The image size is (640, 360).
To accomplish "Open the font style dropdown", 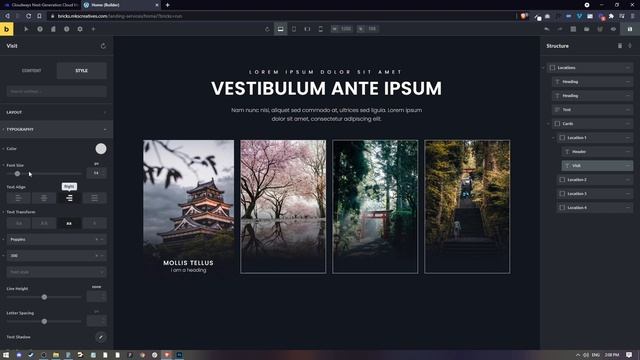I will pyautogui.click(x=57, y=272).
